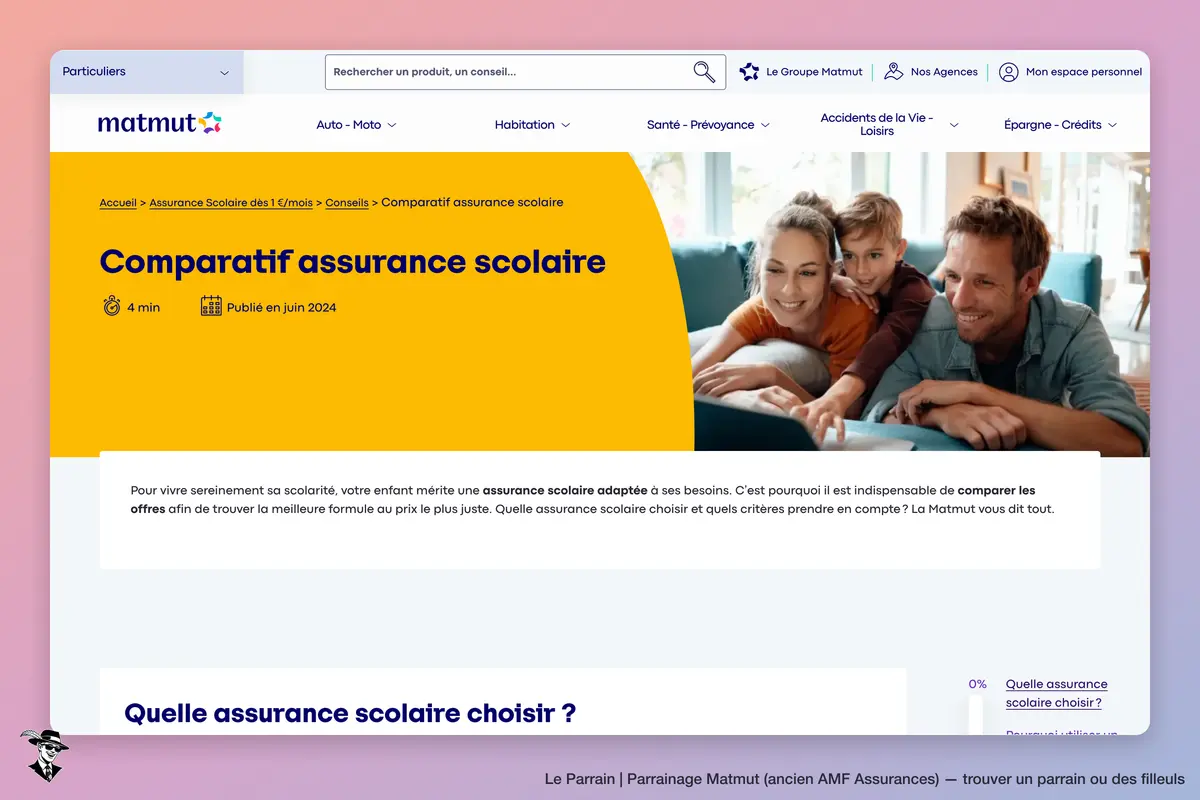1200x800 pixels.
Task: Jump to Quelle assurance scolaire choisir anchor
Action: (1056, 693)
